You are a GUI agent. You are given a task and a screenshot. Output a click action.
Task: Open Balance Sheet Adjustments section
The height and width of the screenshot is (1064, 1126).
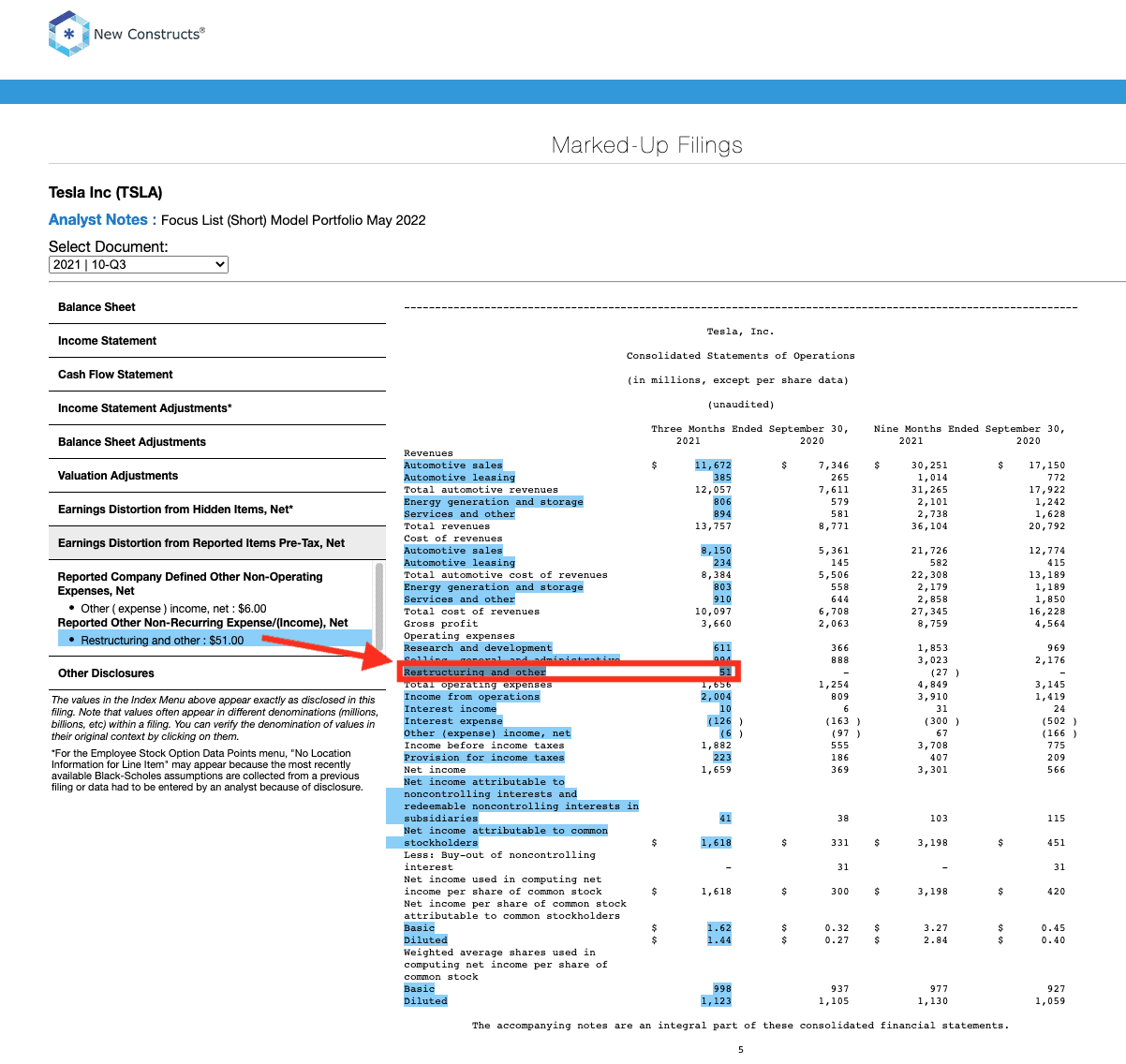(x=217, y=442)
